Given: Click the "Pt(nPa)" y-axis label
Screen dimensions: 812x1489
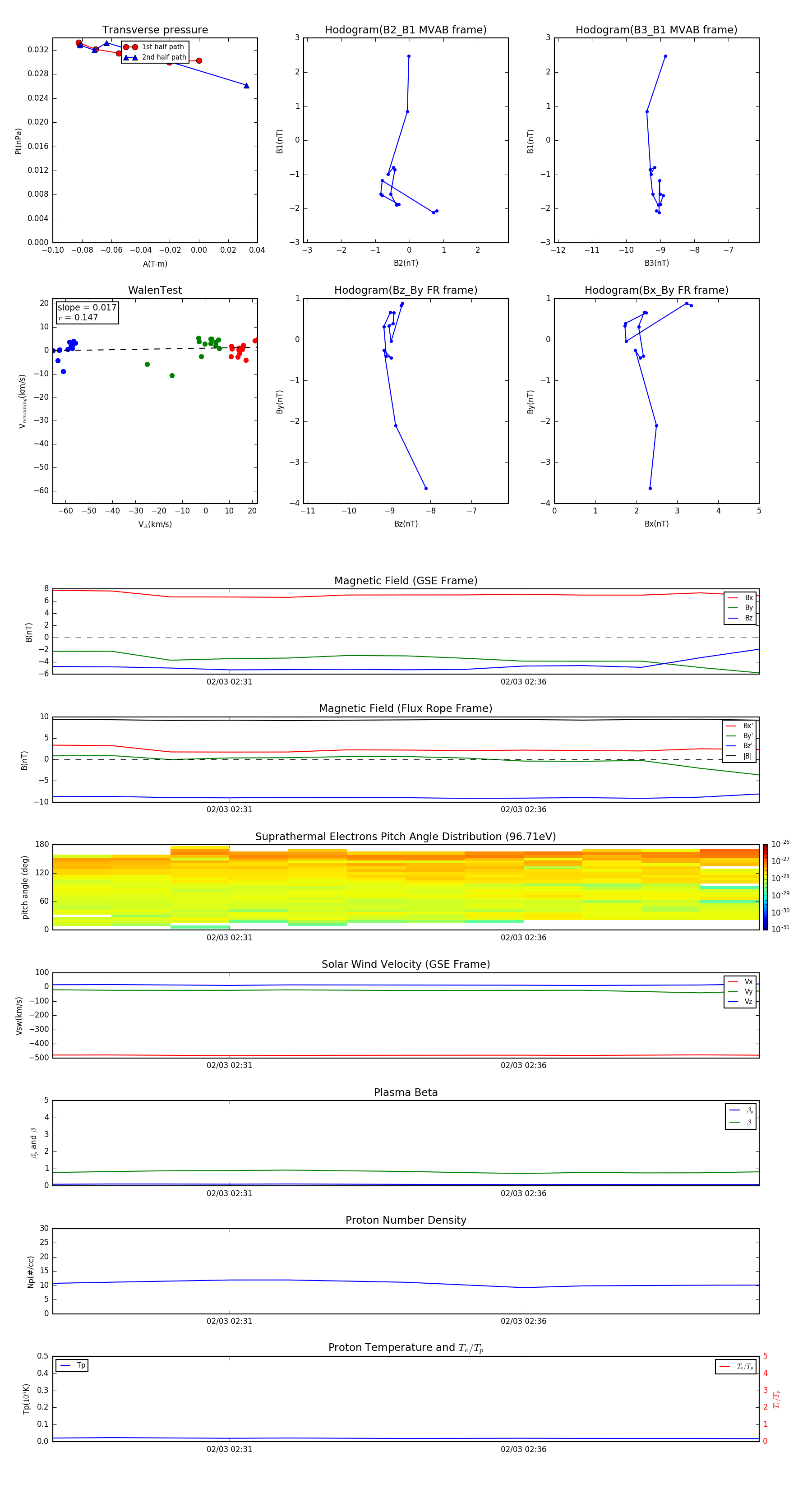Looking at the screenshot, I should point(18,140).
